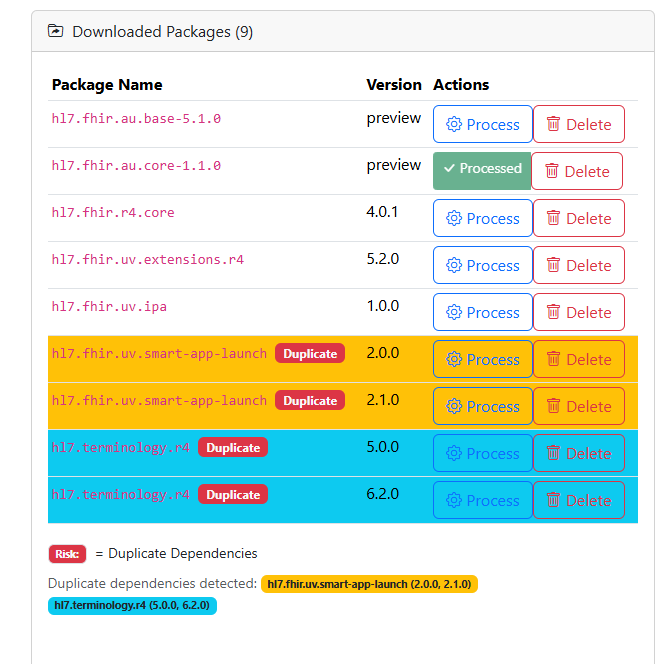Delete smart-app-launch version 2.1.0
This screenshot has height=664, width=662.
point(579,406)
